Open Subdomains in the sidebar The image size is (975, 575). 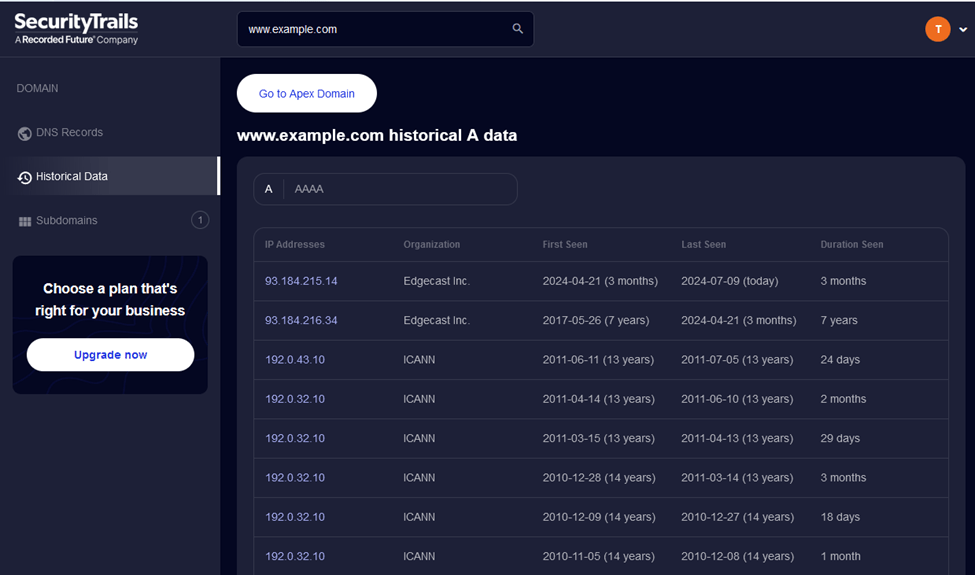tap(67, 221)
